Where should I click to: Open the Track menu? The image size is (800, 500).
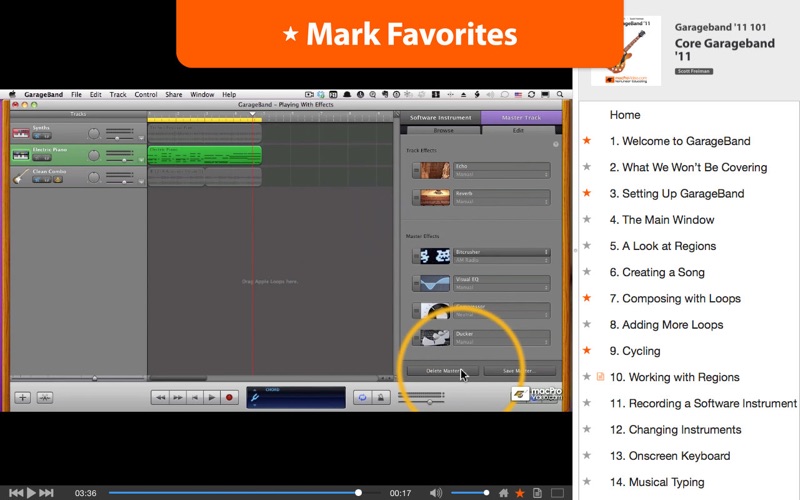118,94
